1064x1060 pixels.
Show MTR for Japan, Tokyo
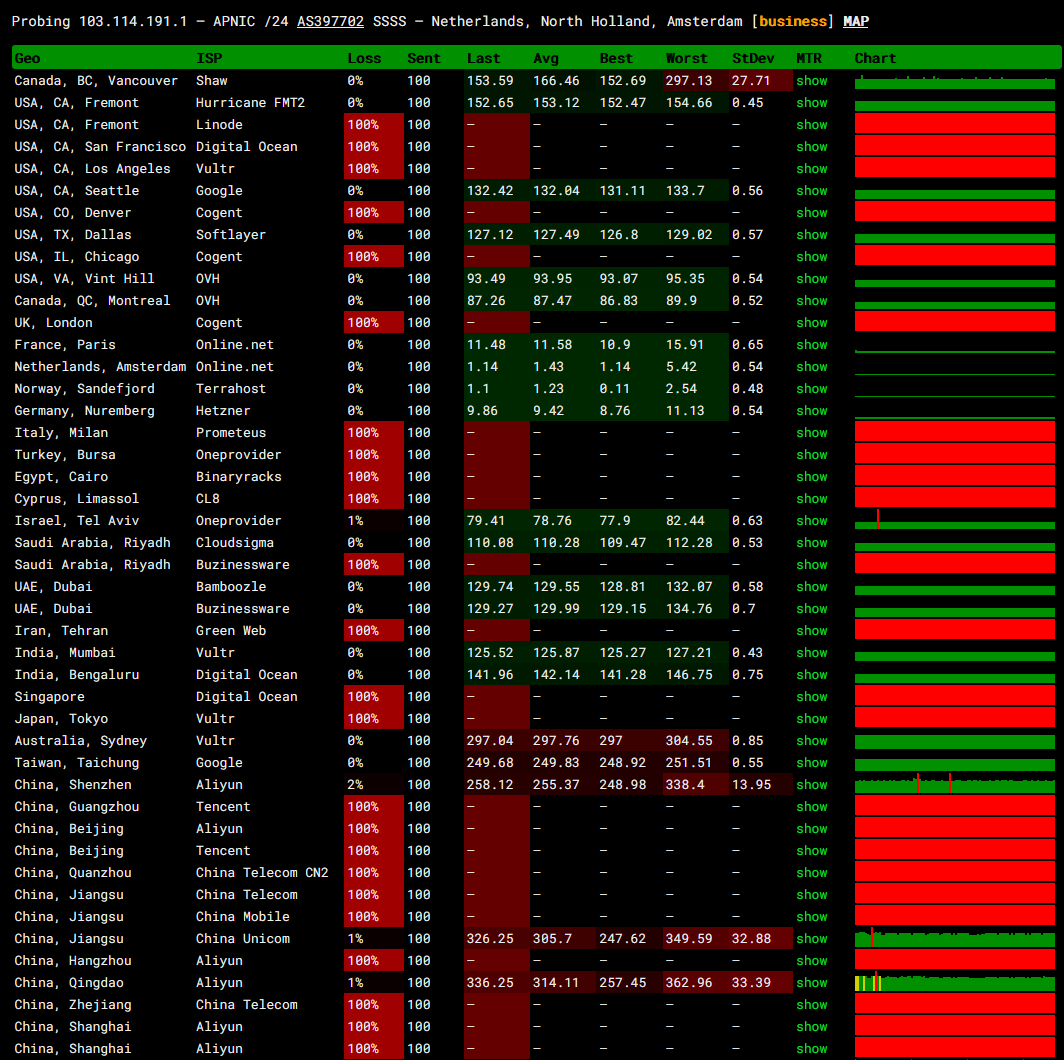coord(812,719)
